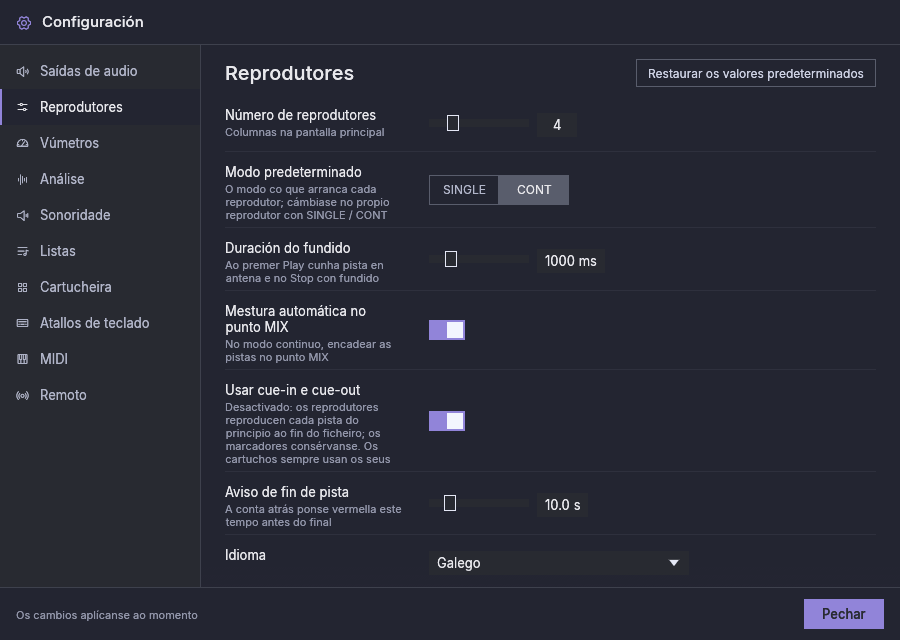
Task: Go to the Vúmetros settings
Action: 100,143
